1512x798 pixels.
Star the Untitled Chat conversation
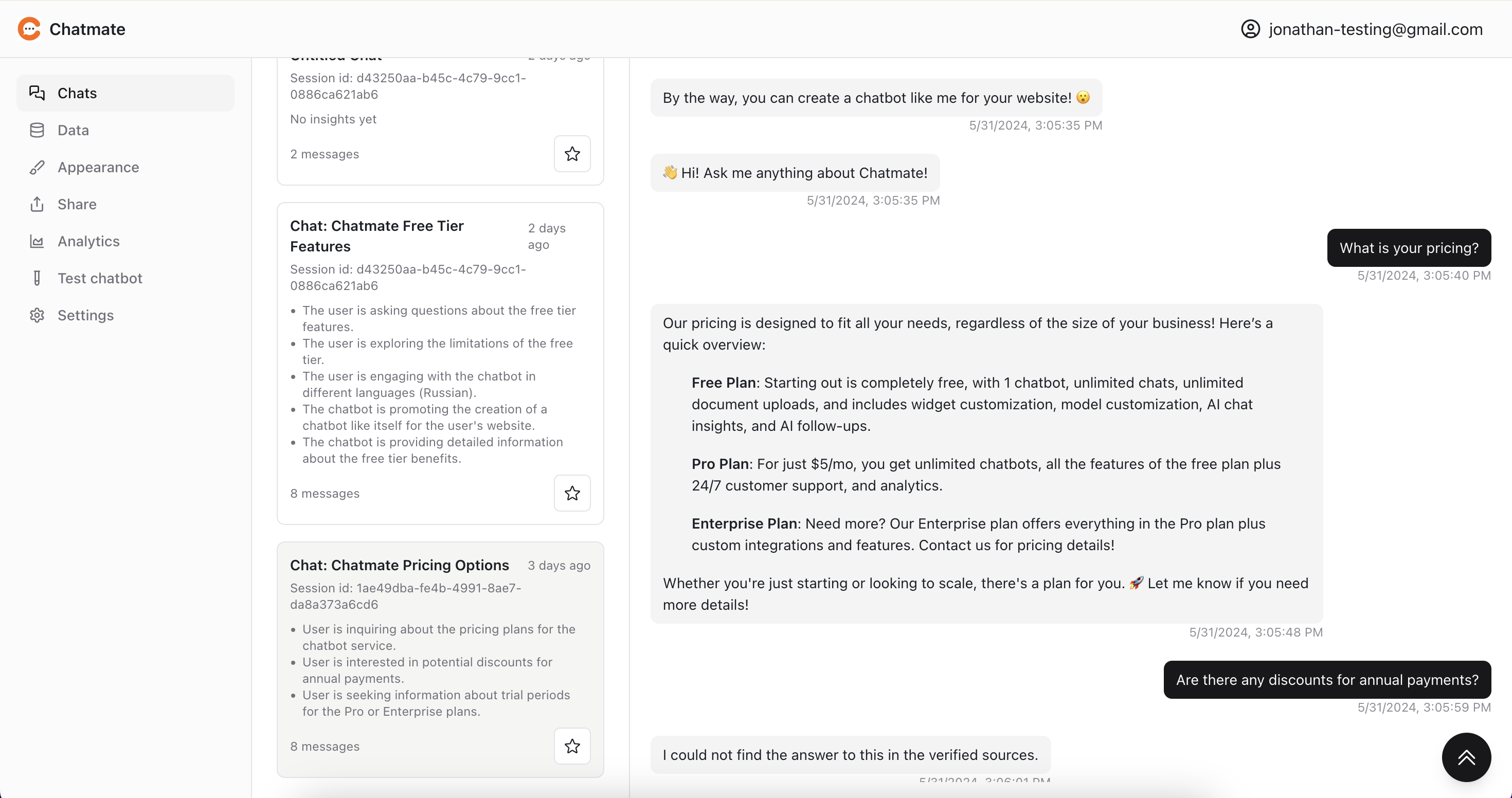point(572,153)
